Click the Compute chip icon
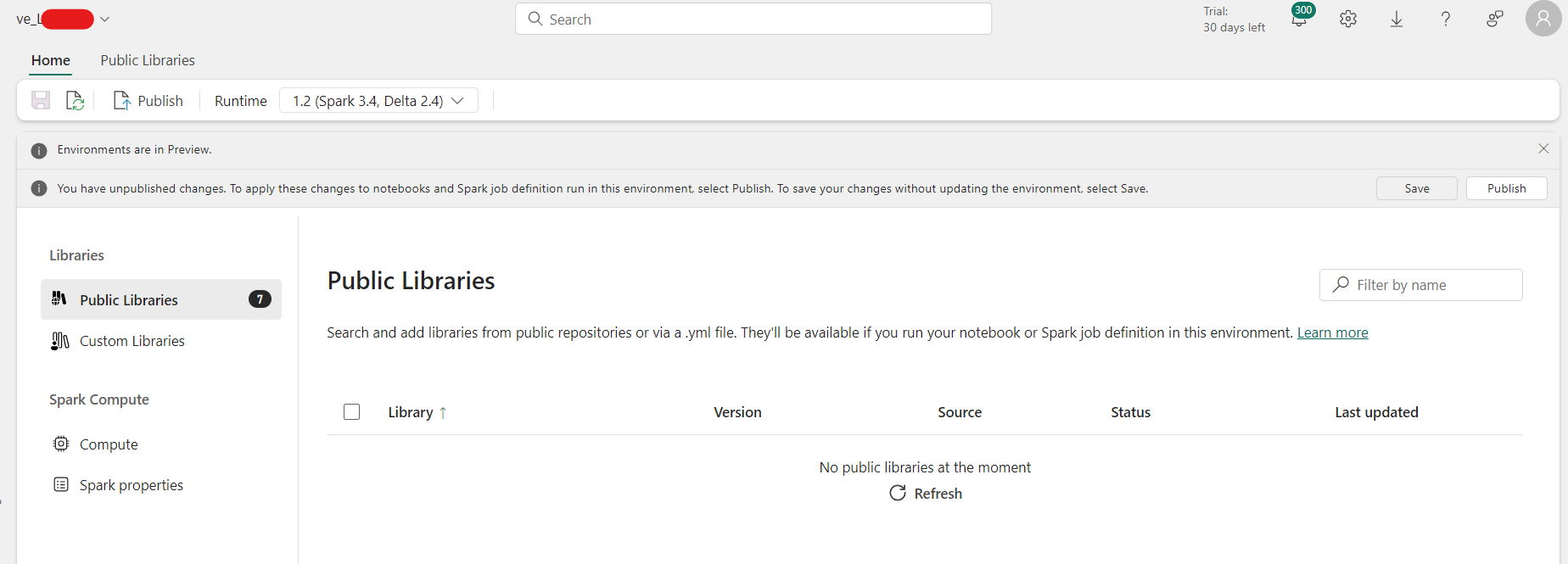1568x564 pixels. click(x=61, y=444)
